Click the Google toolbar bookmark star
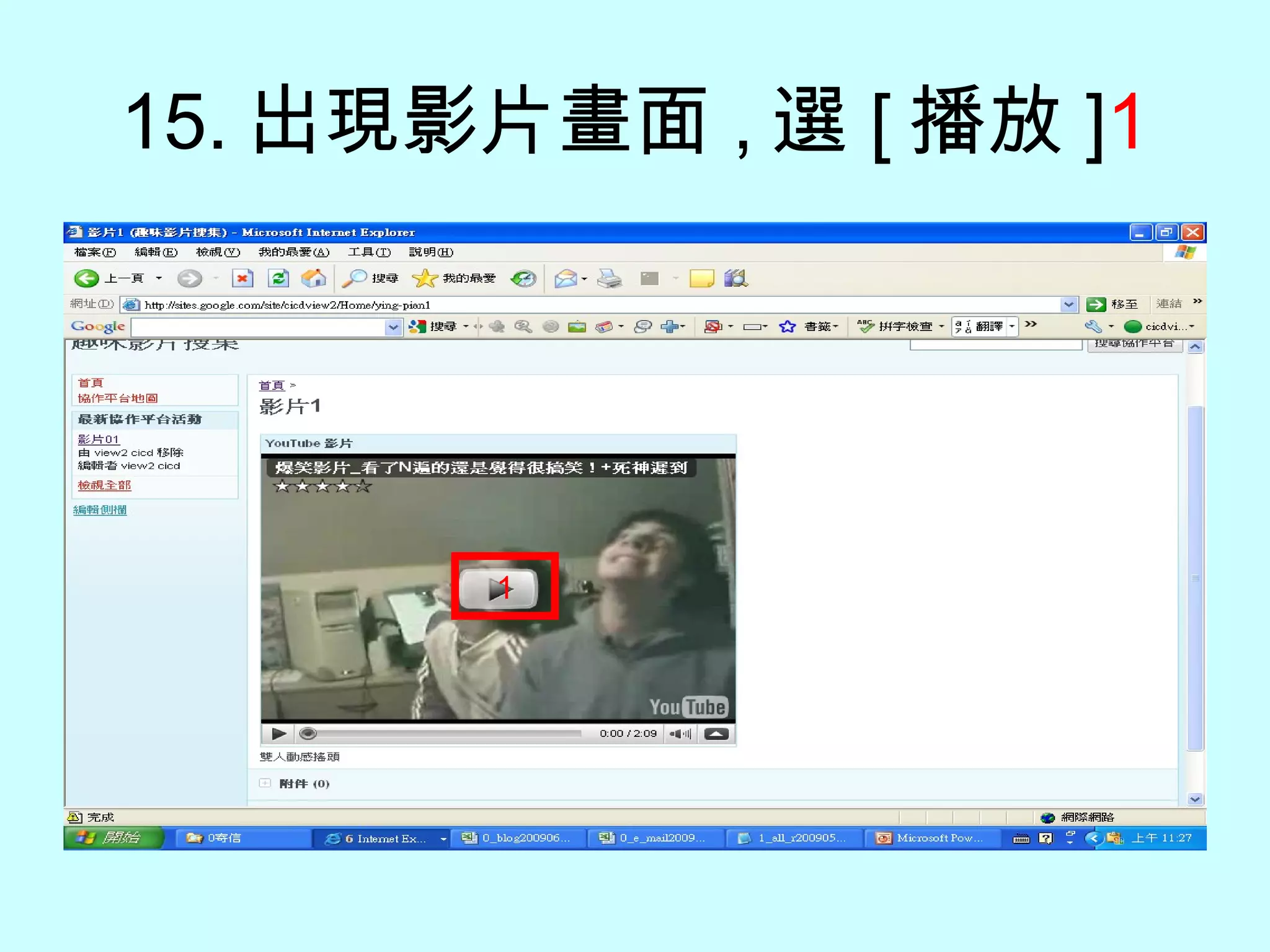1270x952 pixels. [788, 327]
